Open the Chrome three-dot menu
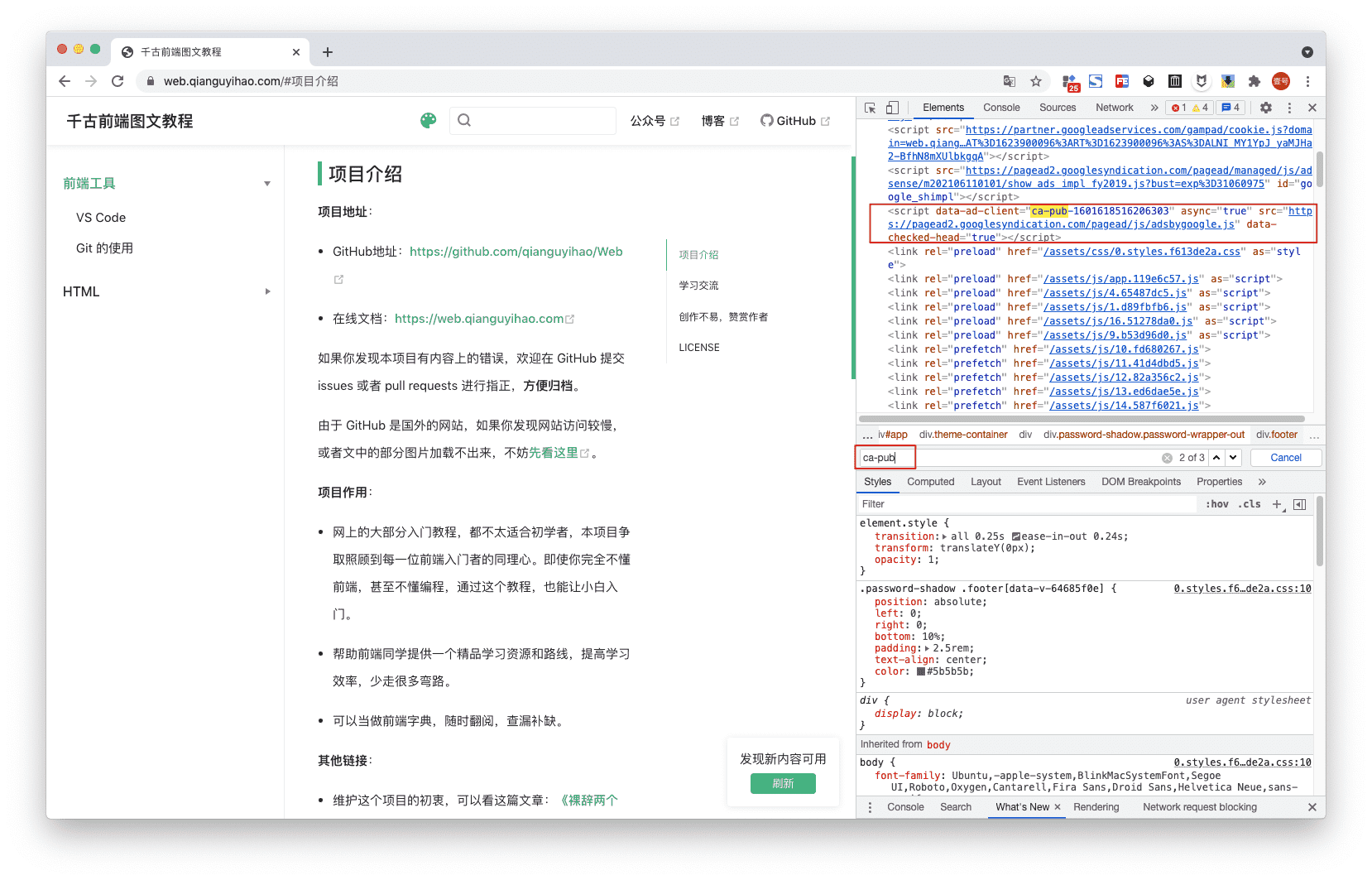The height and width of the screenshot is (880, 1372). click(1307, 81)
